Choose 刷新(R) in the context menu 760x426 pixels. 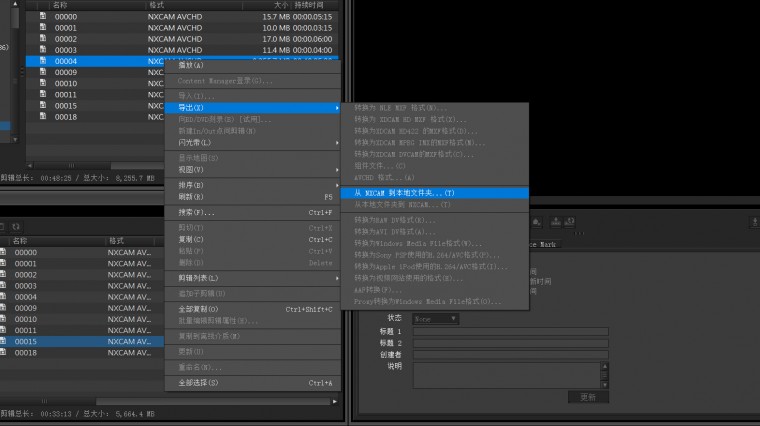[x=252, y=197]
